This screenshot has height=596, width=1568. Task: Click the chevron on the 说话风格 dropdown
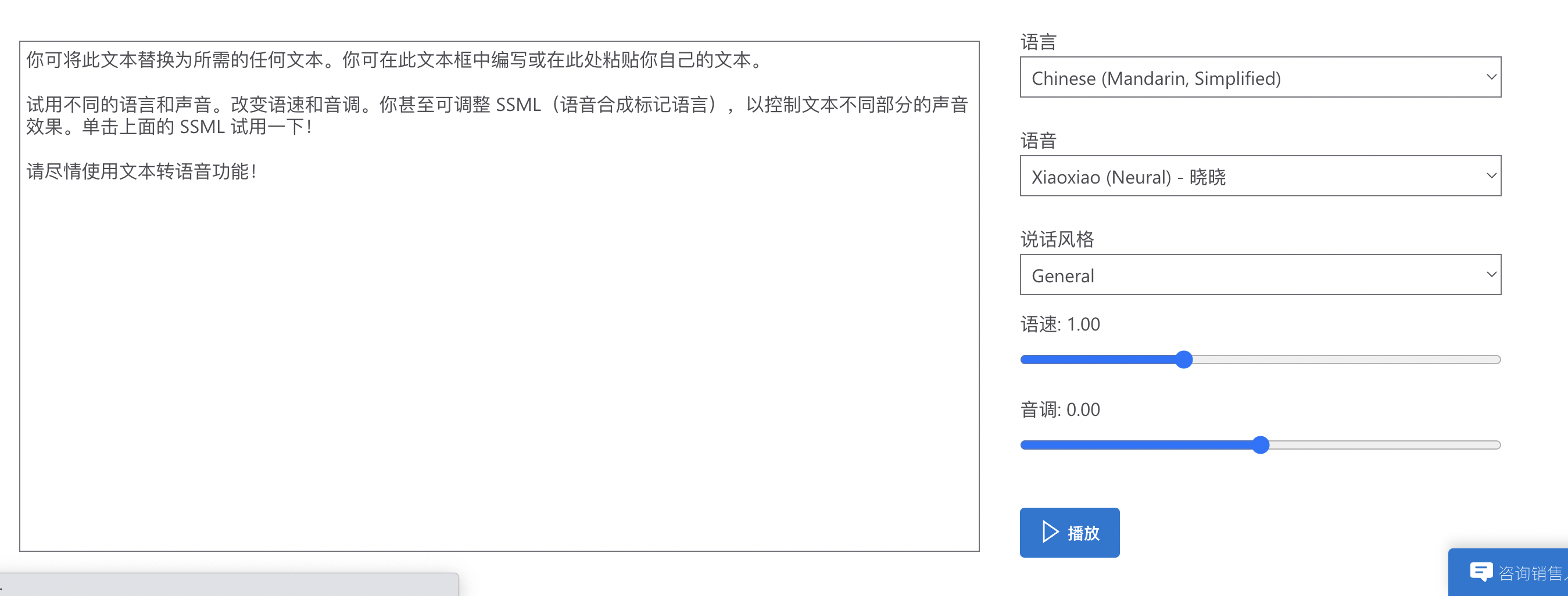[x=1491, y=274]
